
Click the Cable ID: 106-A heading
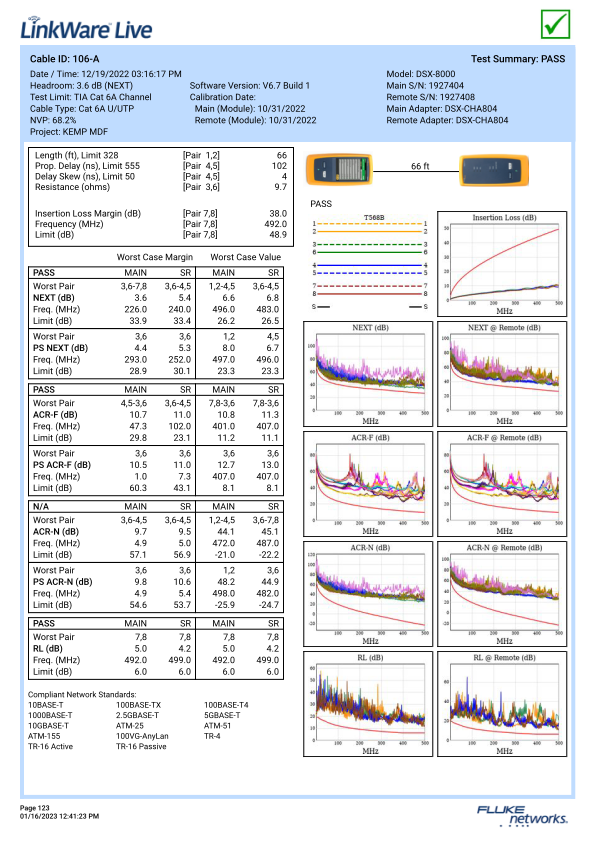[x=64, y=59]
